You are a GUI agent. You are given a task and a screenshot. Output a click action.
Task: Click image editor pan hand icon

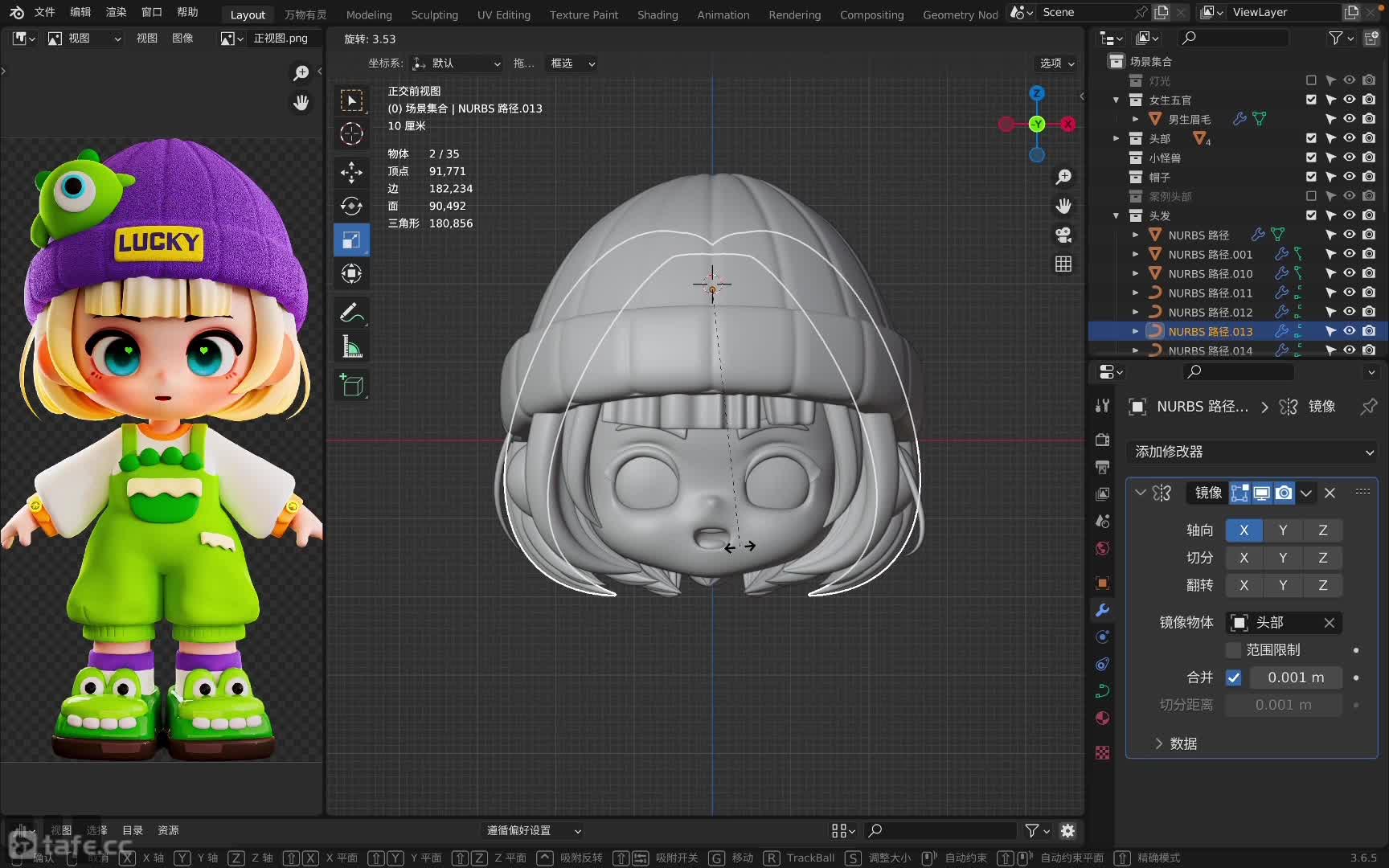(x=301, y=102)
